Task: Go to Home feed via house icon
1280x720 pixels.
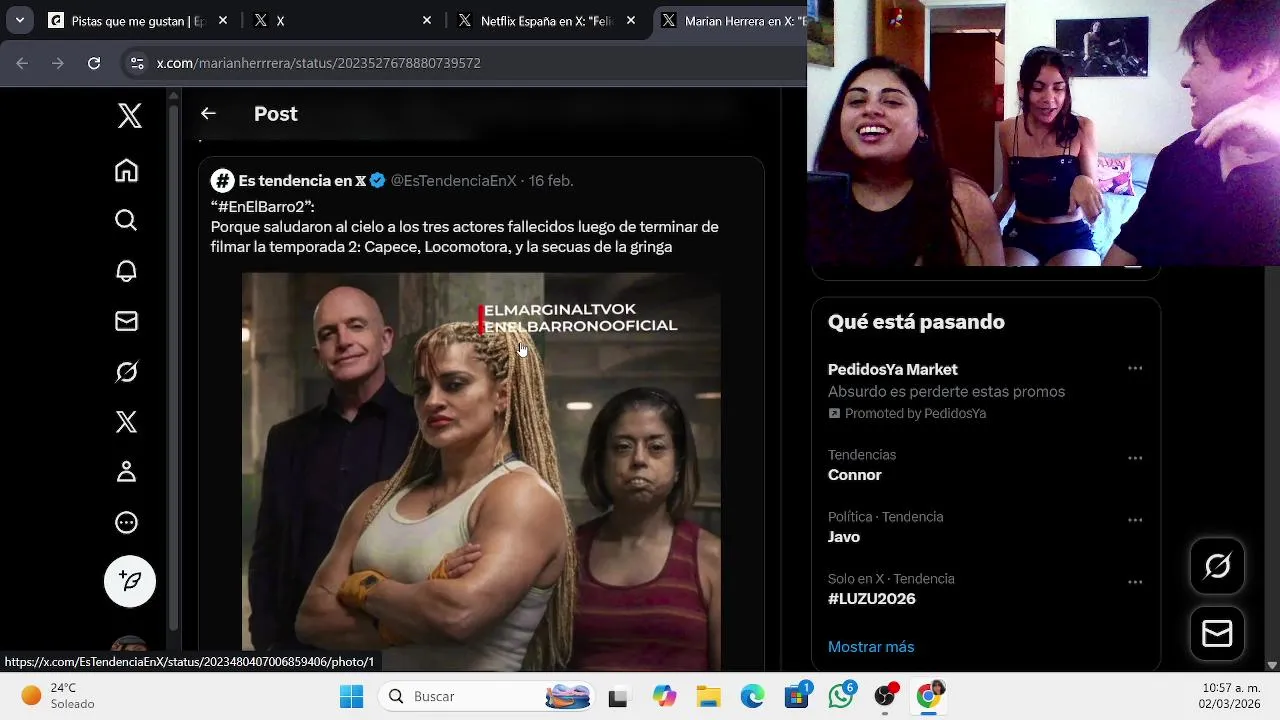Action: click(126, 171)
